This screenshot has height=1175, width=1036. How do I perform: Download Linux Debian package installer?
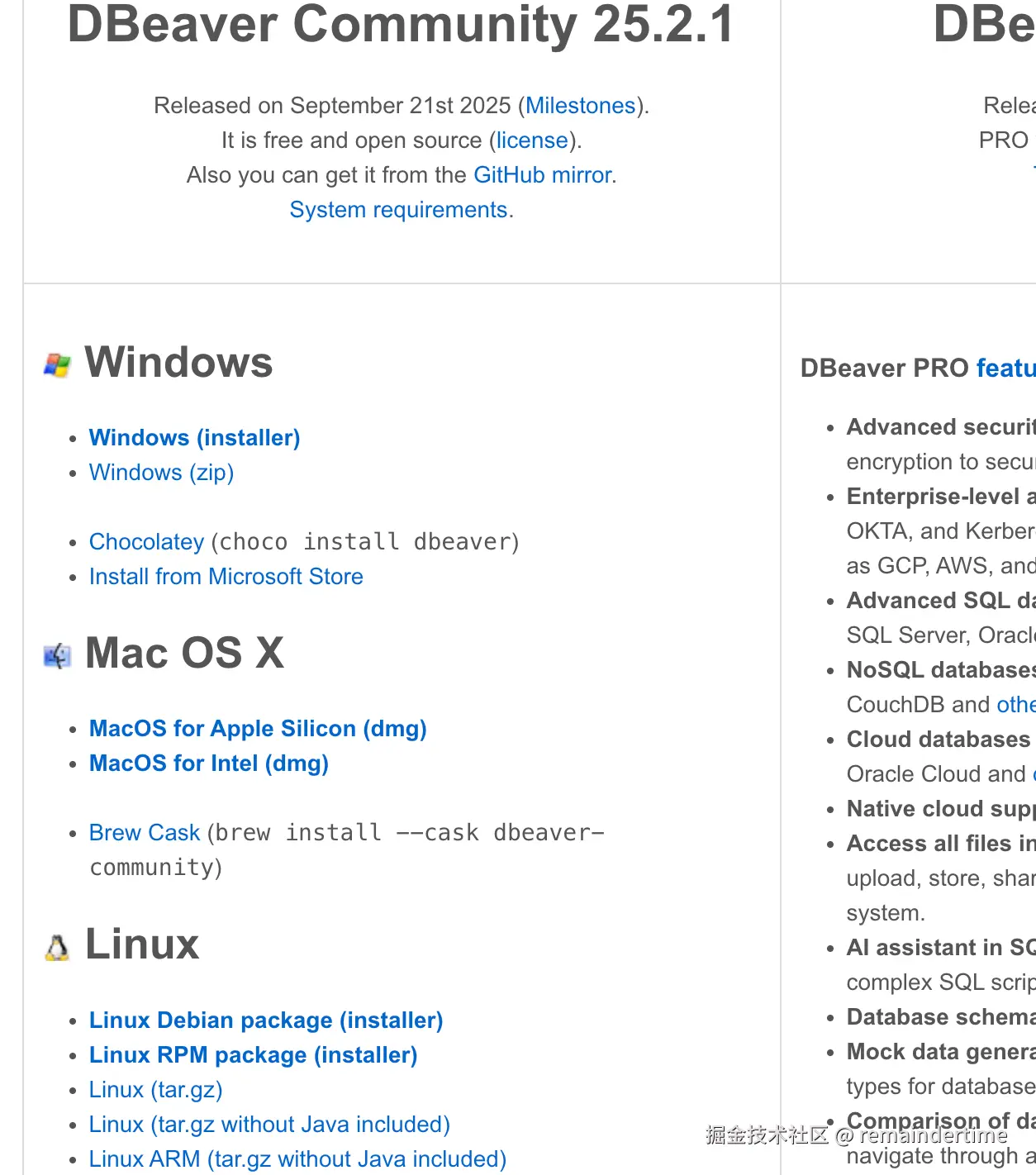[x=266, y=1020]
